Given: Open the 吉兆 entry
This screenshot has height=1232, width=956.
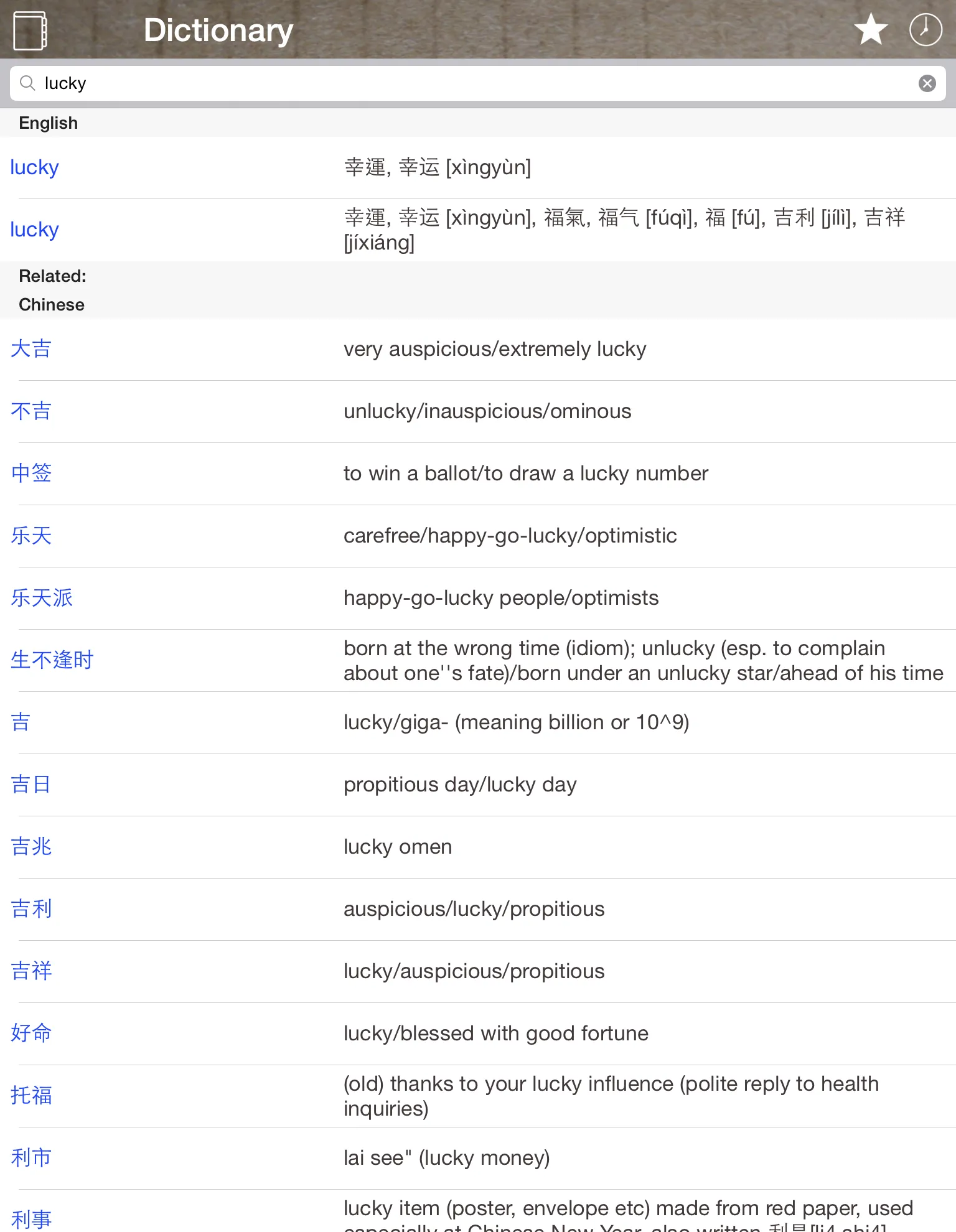Looking at the screenshot, I should coord(478,847).
